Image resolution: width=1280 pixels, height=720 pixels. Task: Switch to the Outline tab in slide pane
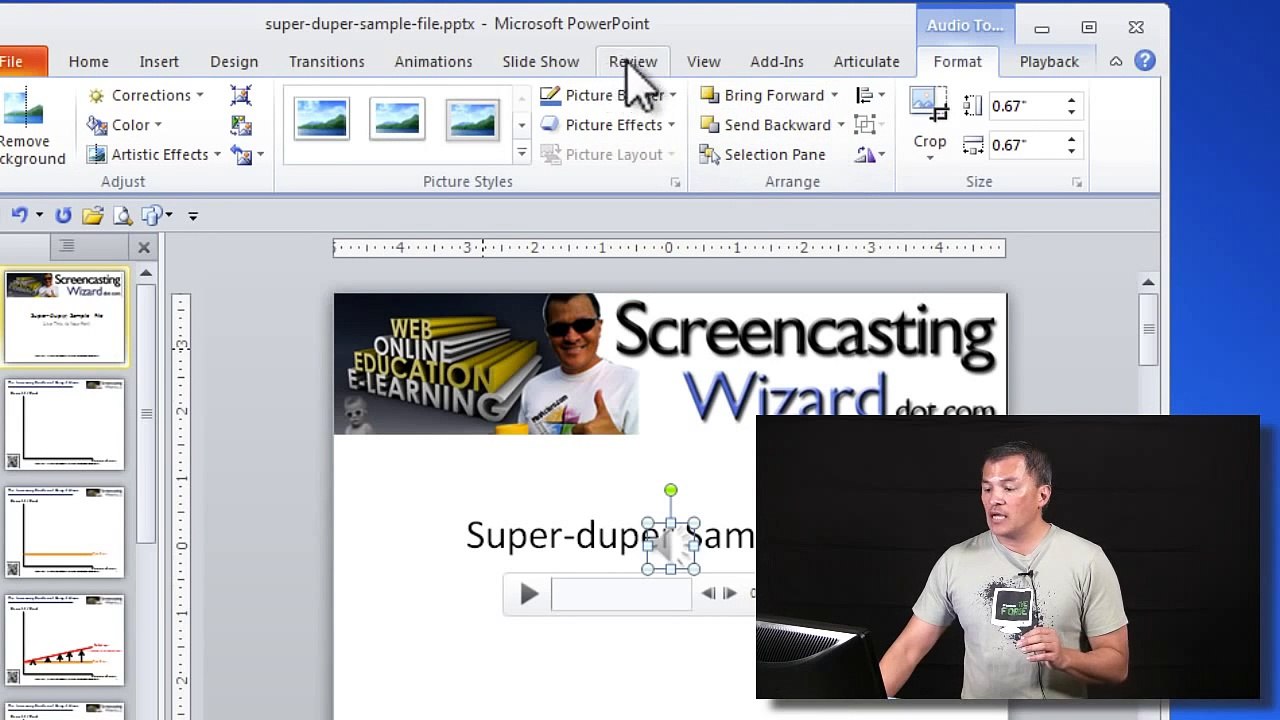pyautogui.click(x=66, y=246)
